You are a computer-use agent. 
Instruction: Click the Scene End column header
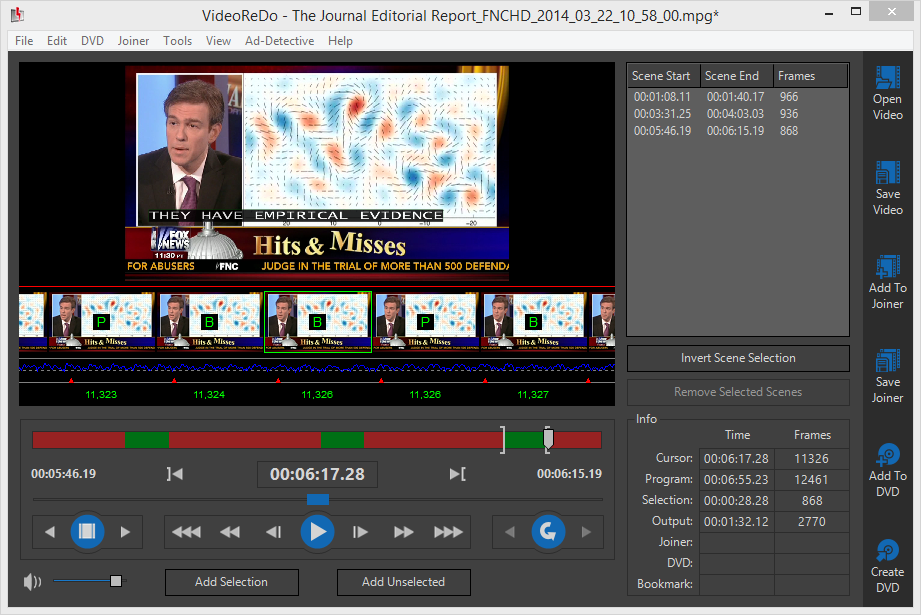click(x=736, y=76)
